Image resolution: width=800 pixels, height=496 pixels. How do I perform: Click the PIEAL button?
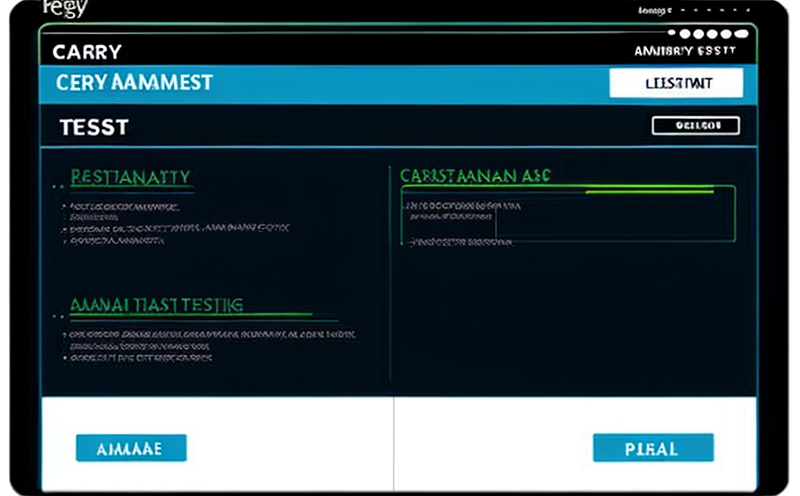coord(653,448)
